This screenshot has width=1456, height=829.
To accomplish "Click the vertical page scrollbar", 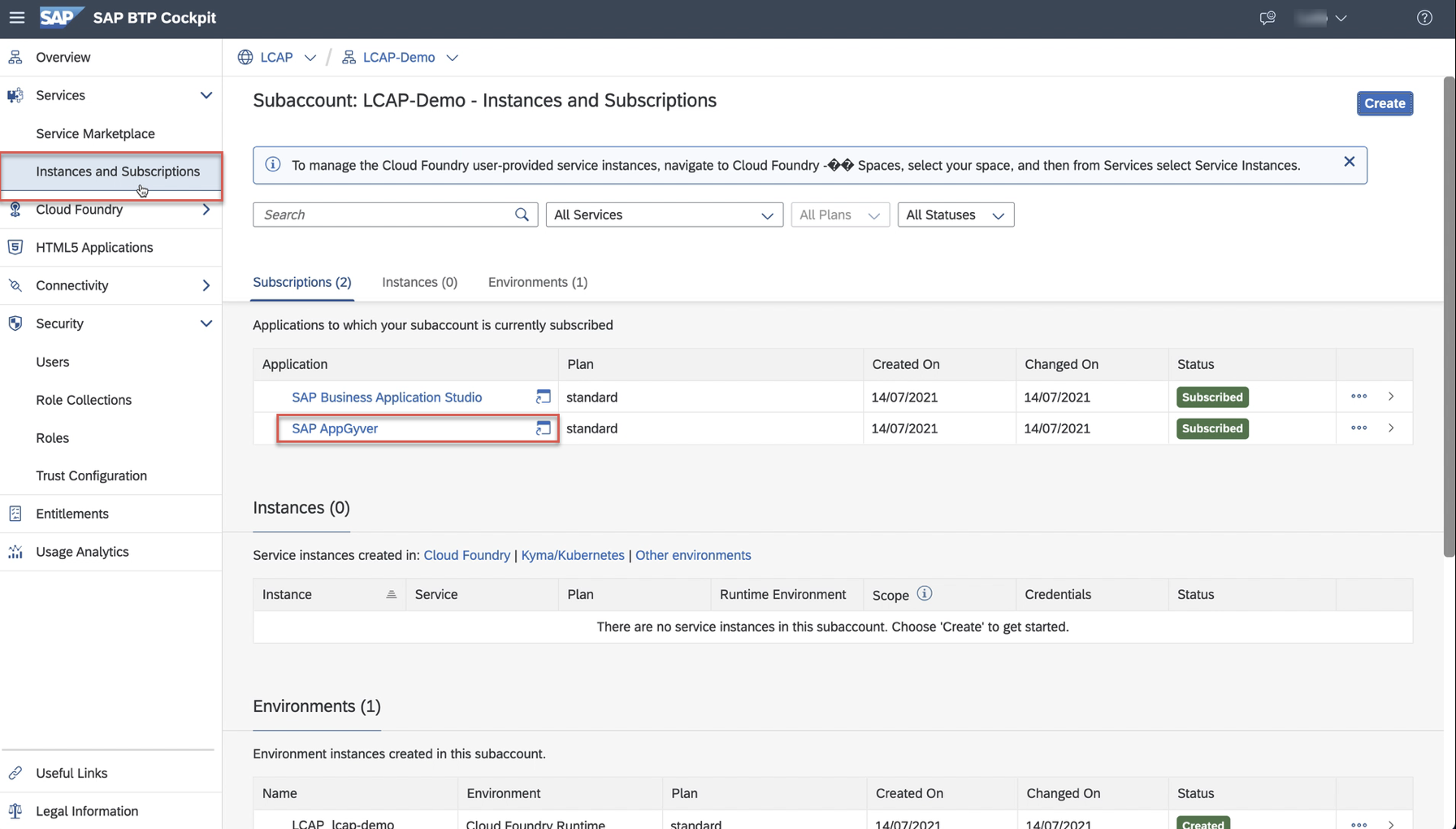I will tap(1449, 317).
